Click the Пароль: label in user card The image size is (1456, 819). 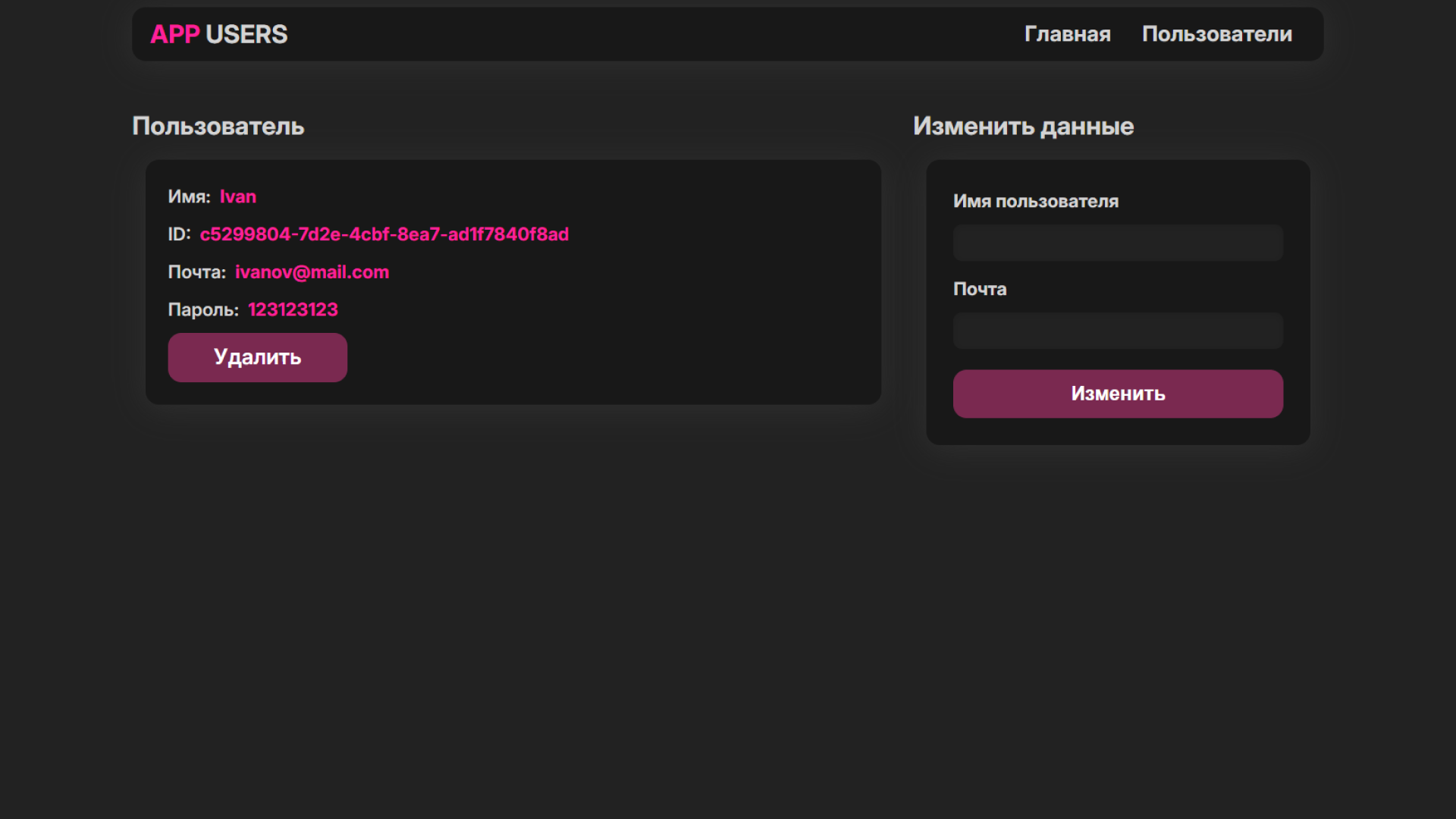tap(202, 309)
